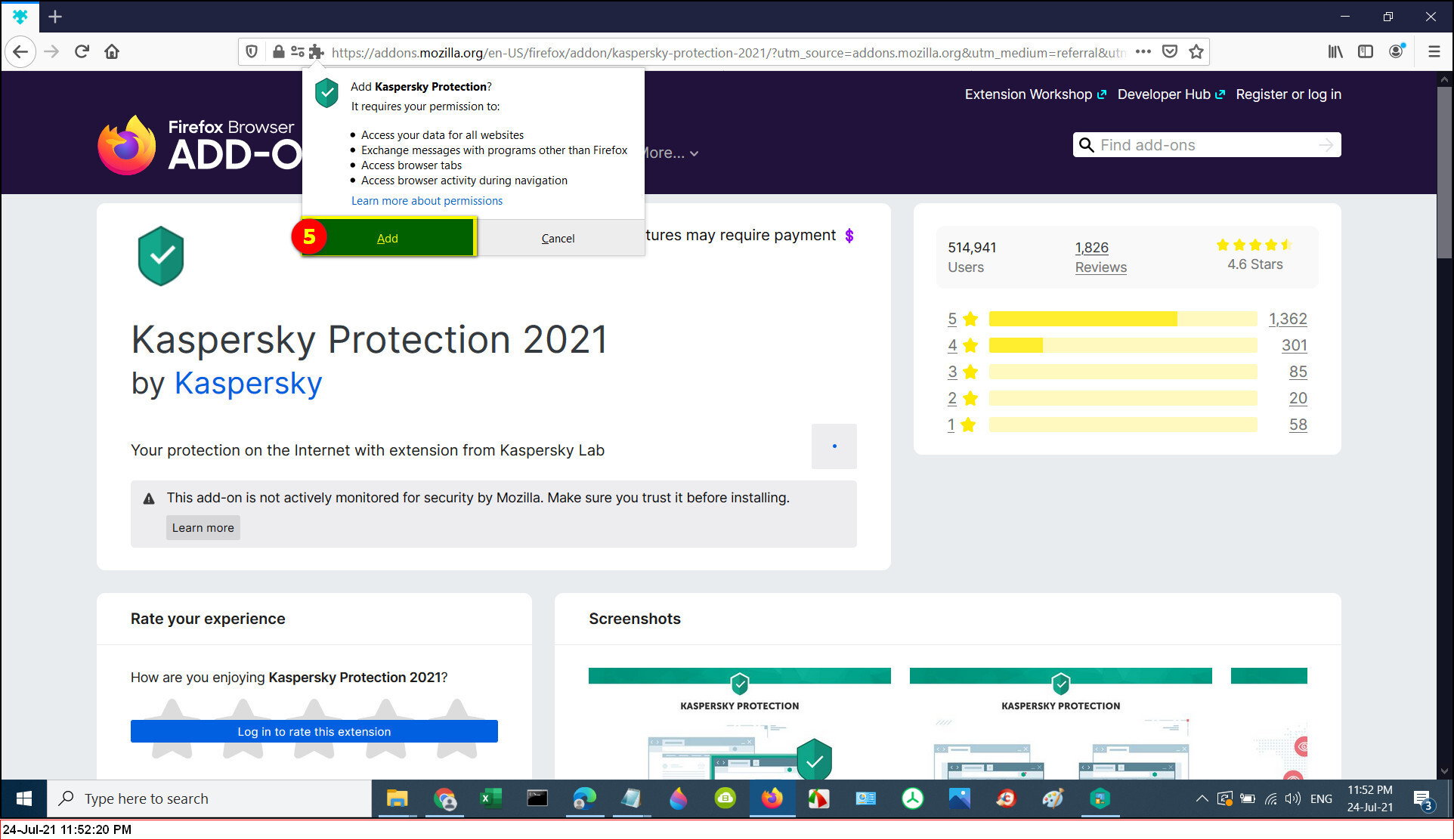Open the notification center icon

pyautogui.click(x=1422, y=798)
